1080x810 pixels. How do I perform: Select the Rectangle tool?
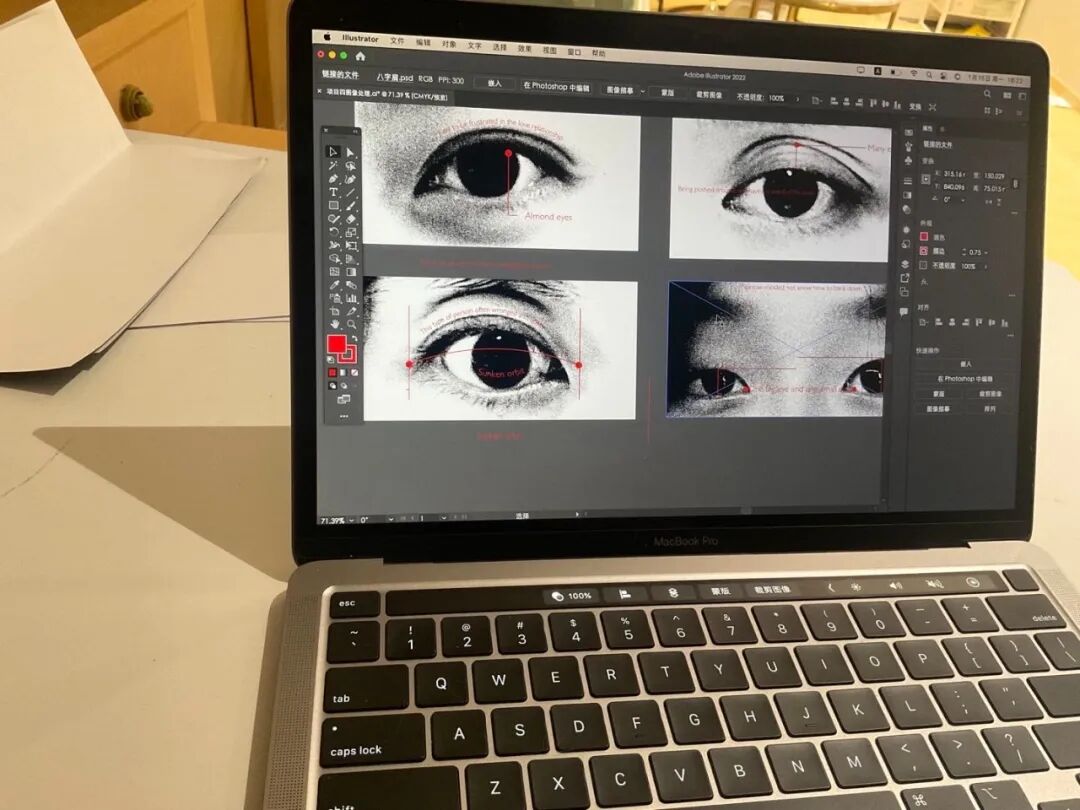tap(333, 205)
